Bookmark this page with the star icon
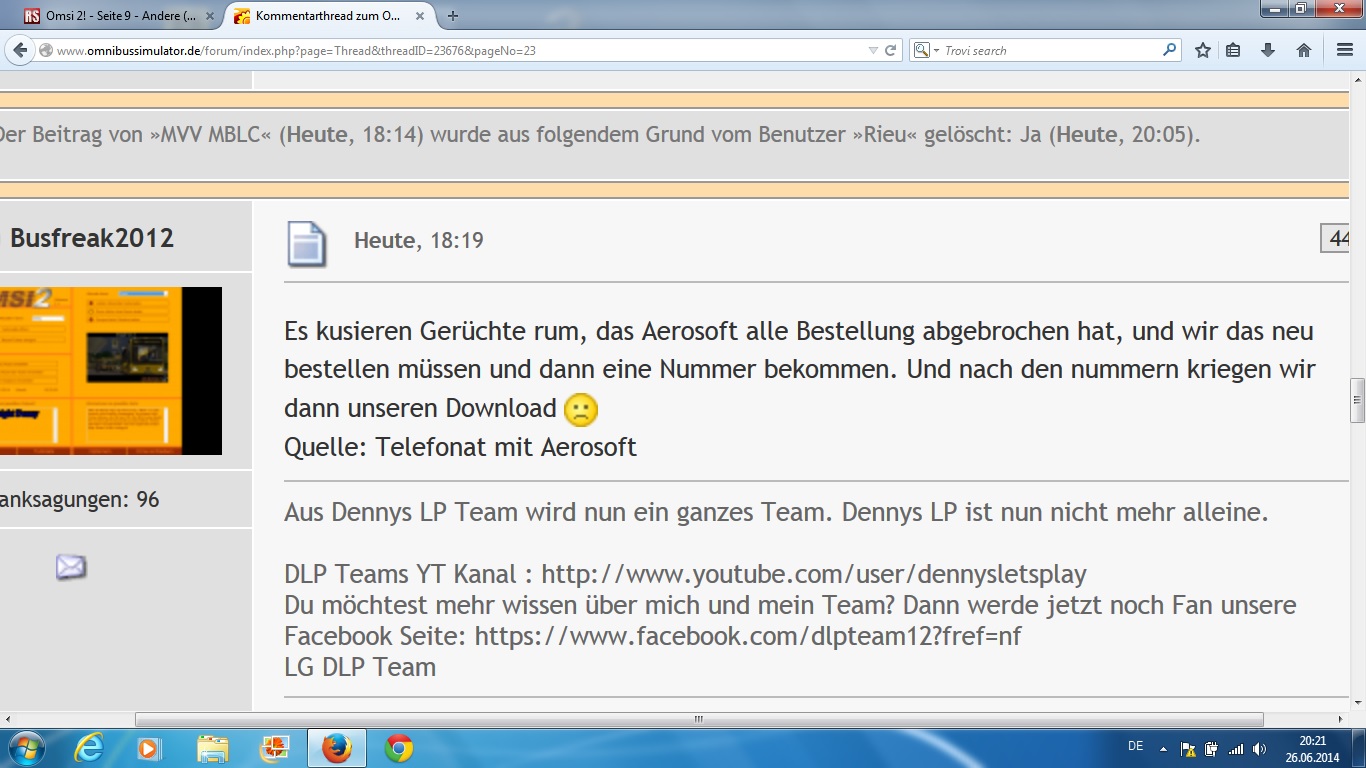 pos(1203,50)
